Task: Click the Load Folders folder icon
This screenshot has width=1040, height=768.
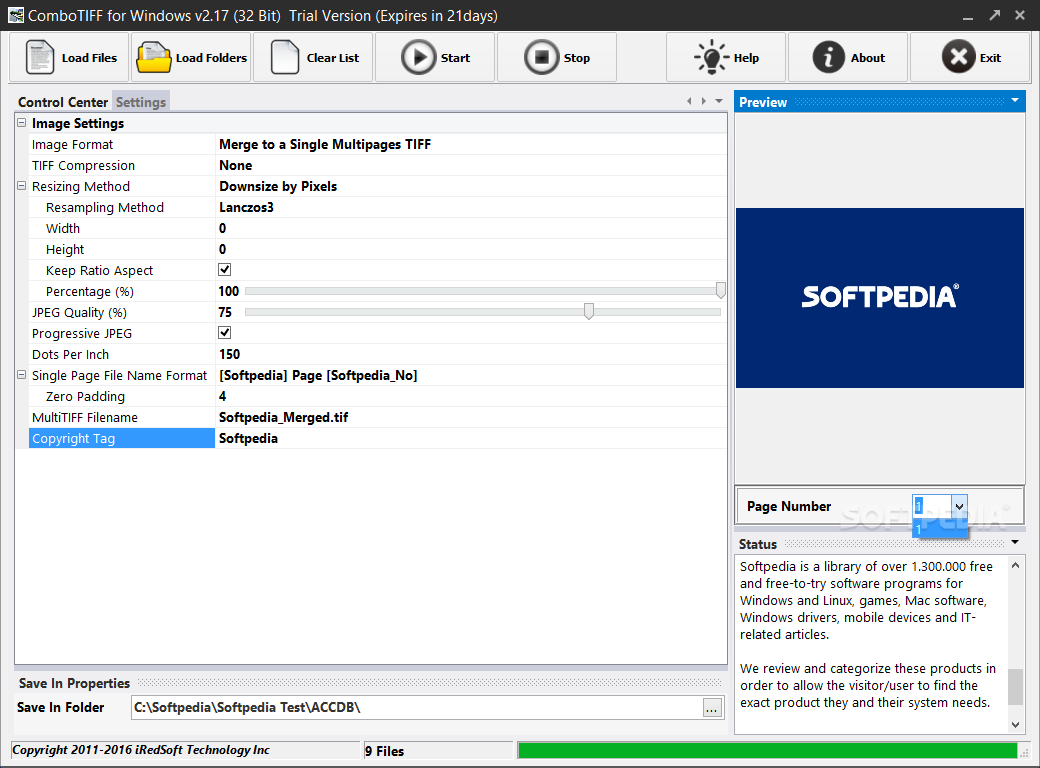Action: [153, 58]
